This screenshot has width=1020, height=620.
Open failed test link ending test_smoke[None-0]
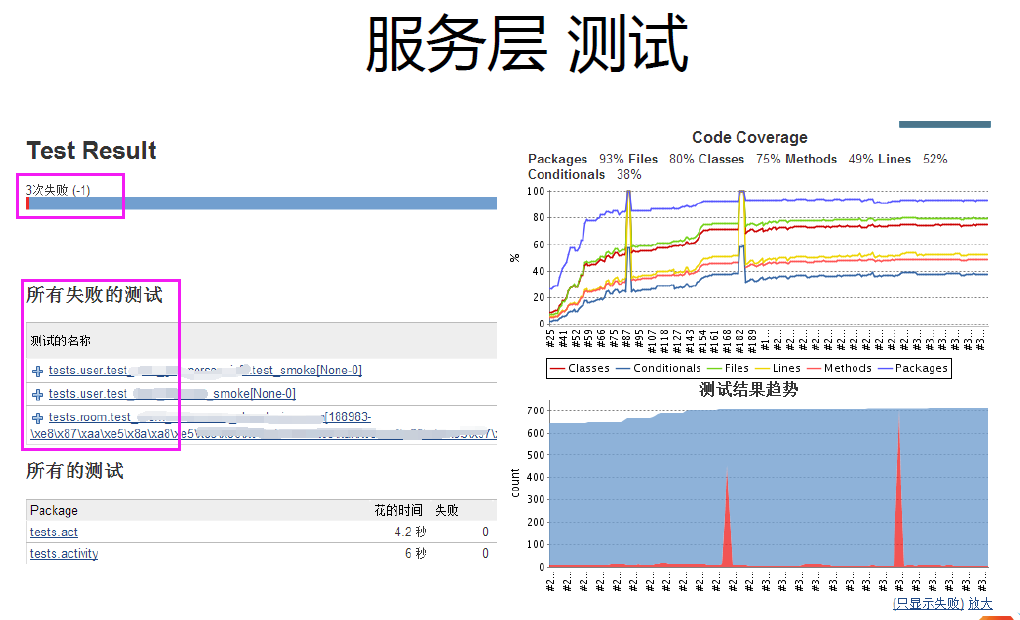coord(205,370)
